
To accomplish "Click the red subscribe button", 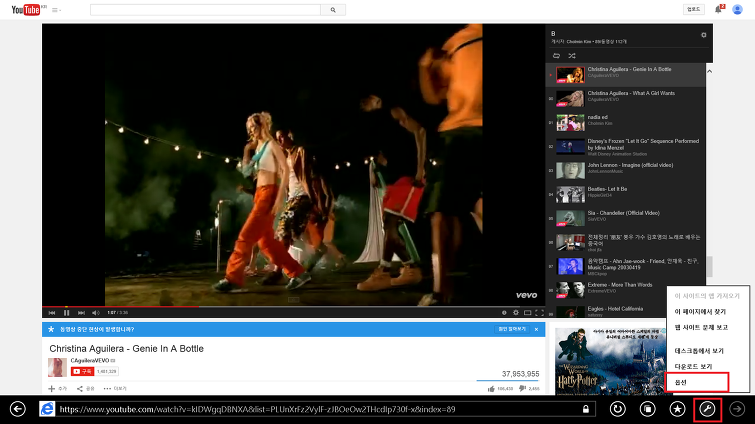I will 82,372.
